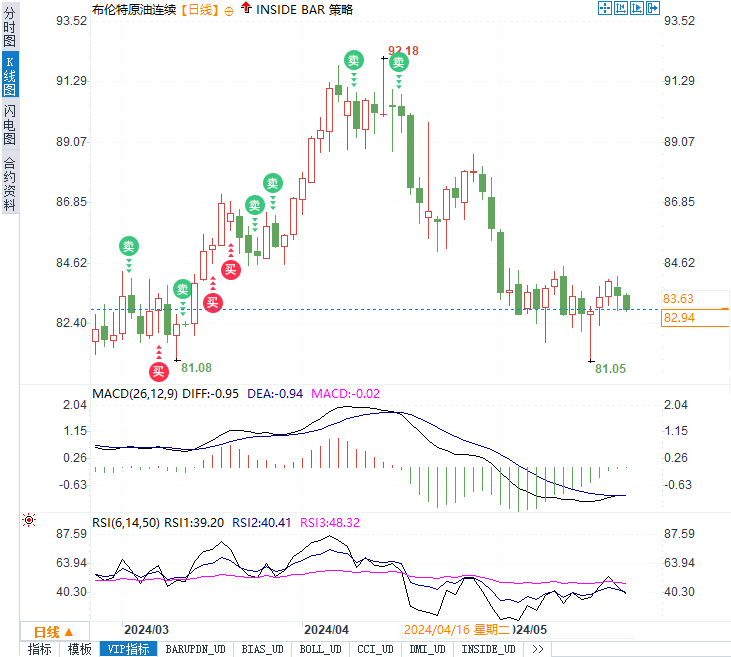This screenshot has height=657, width=731.
Task: Open the 日线 period dropdown
Action: [x=54, y=632]
